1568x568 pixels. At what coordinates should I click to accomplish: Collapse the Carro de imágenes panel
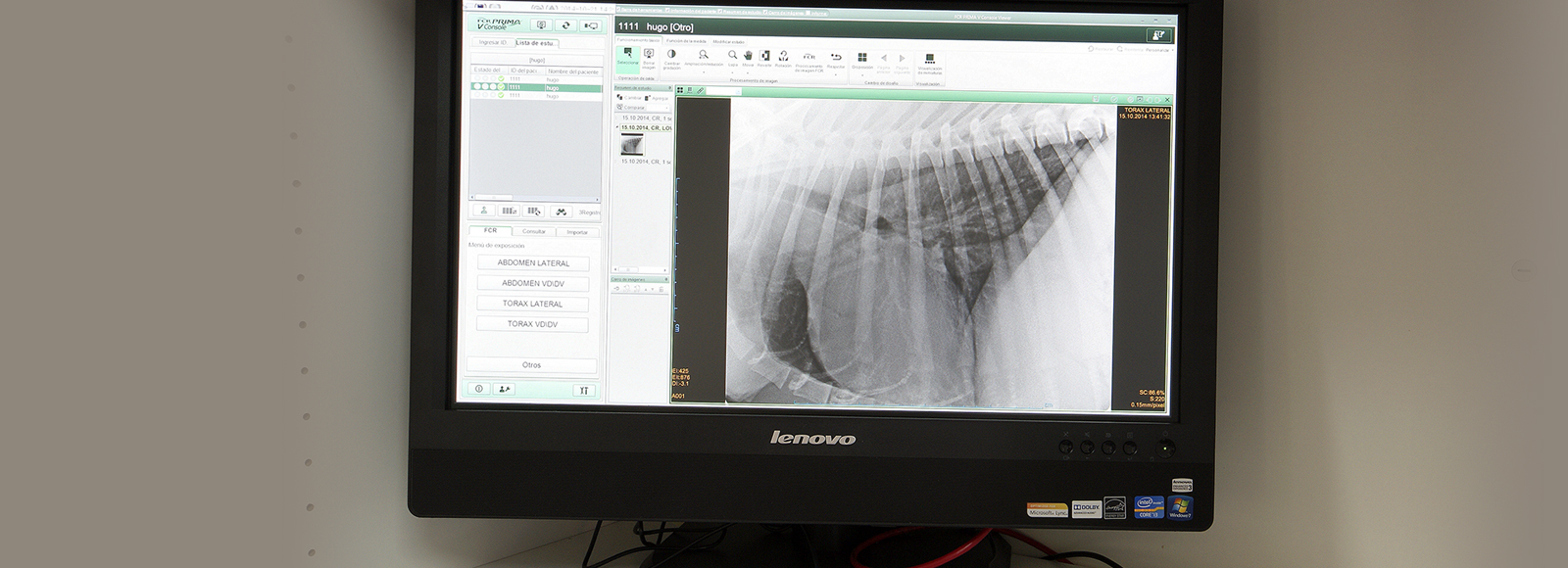[x=667, y=280]
